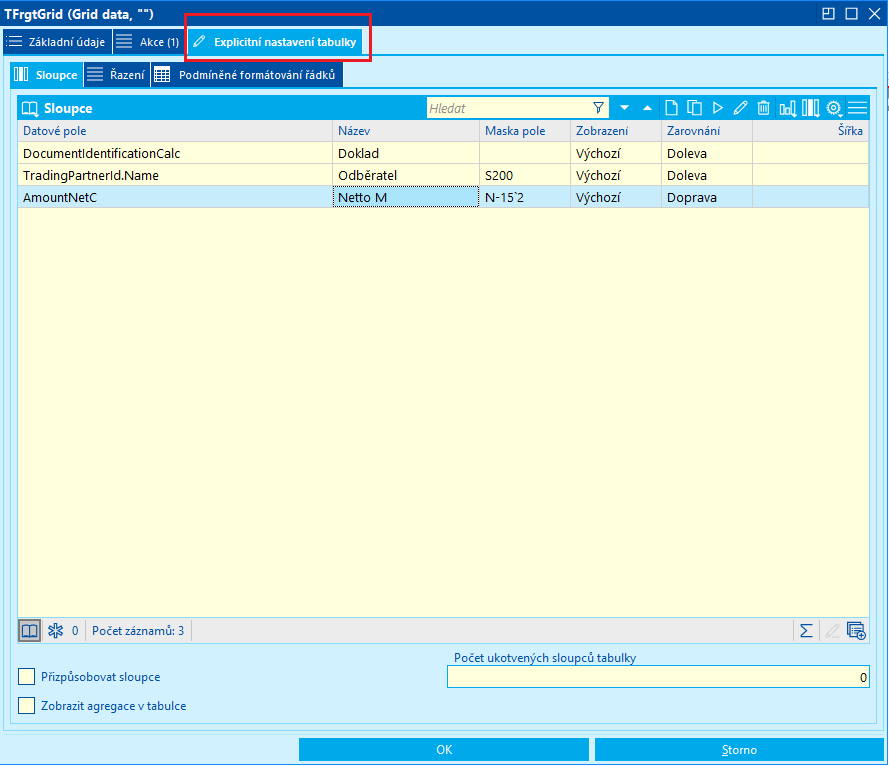889x766 pixels.
Task: Switch to the Akce (1) tab
Action: (x=149, y=42)
